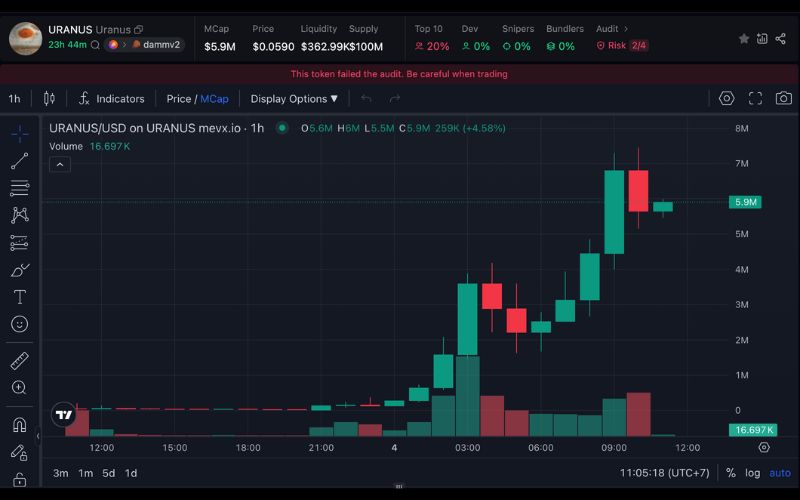800x500 pixels.
Task: Share the URANUS token page
Action: click(781, 38)
